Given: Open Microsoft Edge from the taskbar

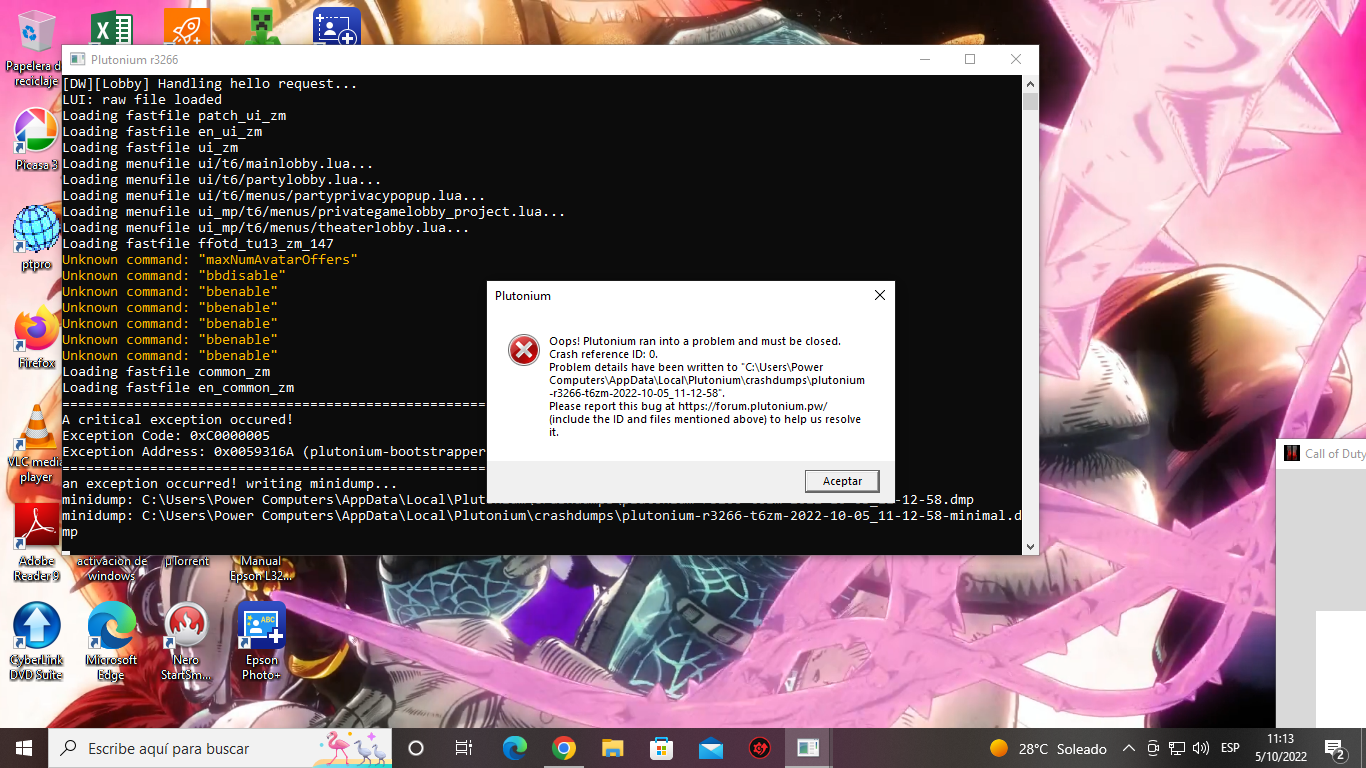Looking at the screenshot, I should tap(514, 748).
